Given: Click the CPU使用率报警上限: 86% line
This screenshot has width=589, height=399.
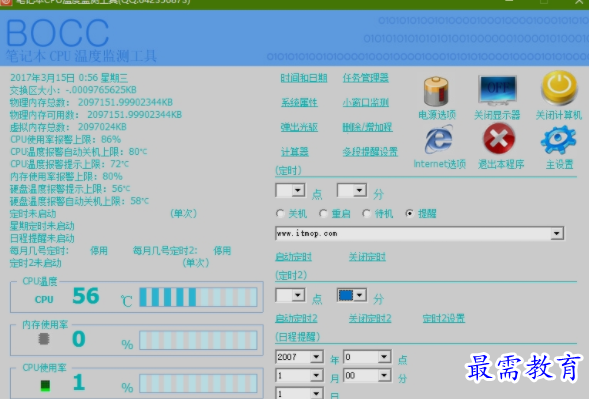Looking at the screenshot, I should pos(66,140).
